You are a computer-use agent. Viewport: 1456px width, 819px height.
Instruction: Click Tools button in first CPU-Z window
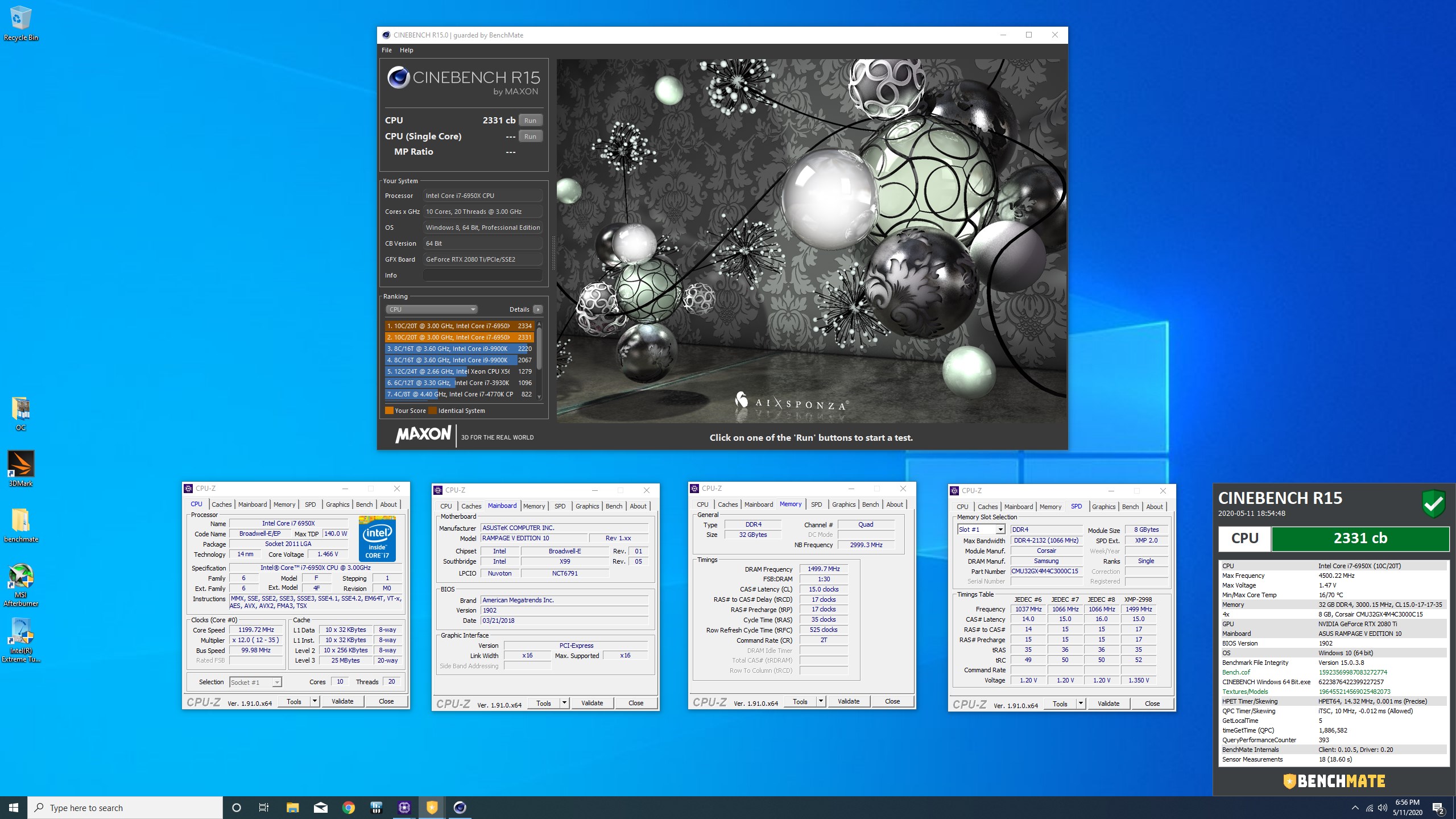click(294, 702)
